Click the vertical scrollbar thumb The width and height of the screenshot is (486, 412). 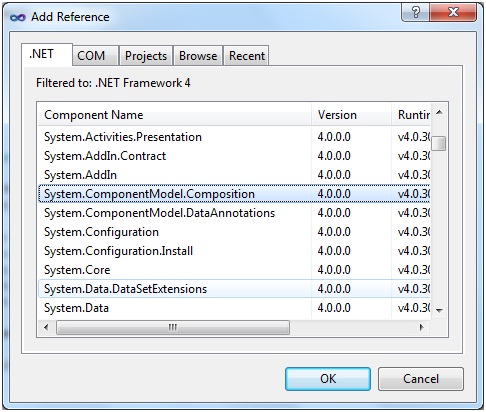tap(439, 144)
